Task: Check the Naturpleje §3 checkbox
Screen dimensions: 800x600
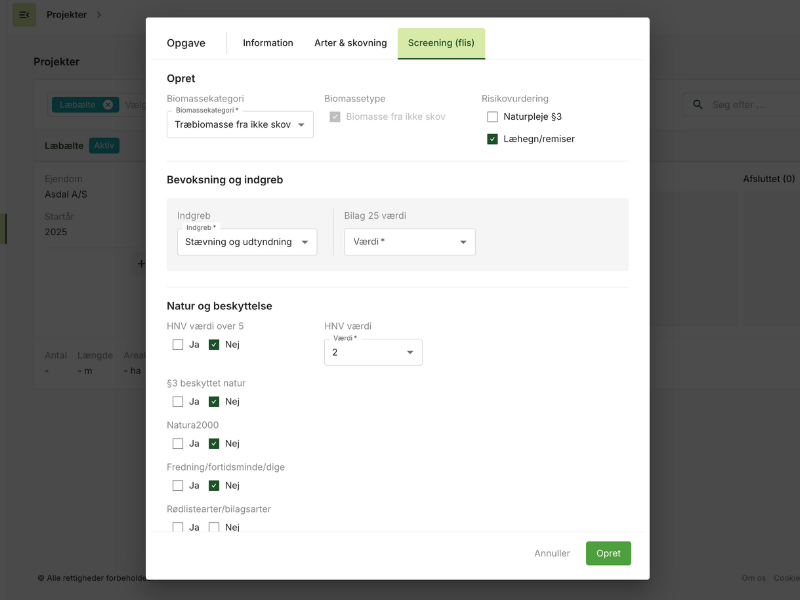Action: coord(492,117)
